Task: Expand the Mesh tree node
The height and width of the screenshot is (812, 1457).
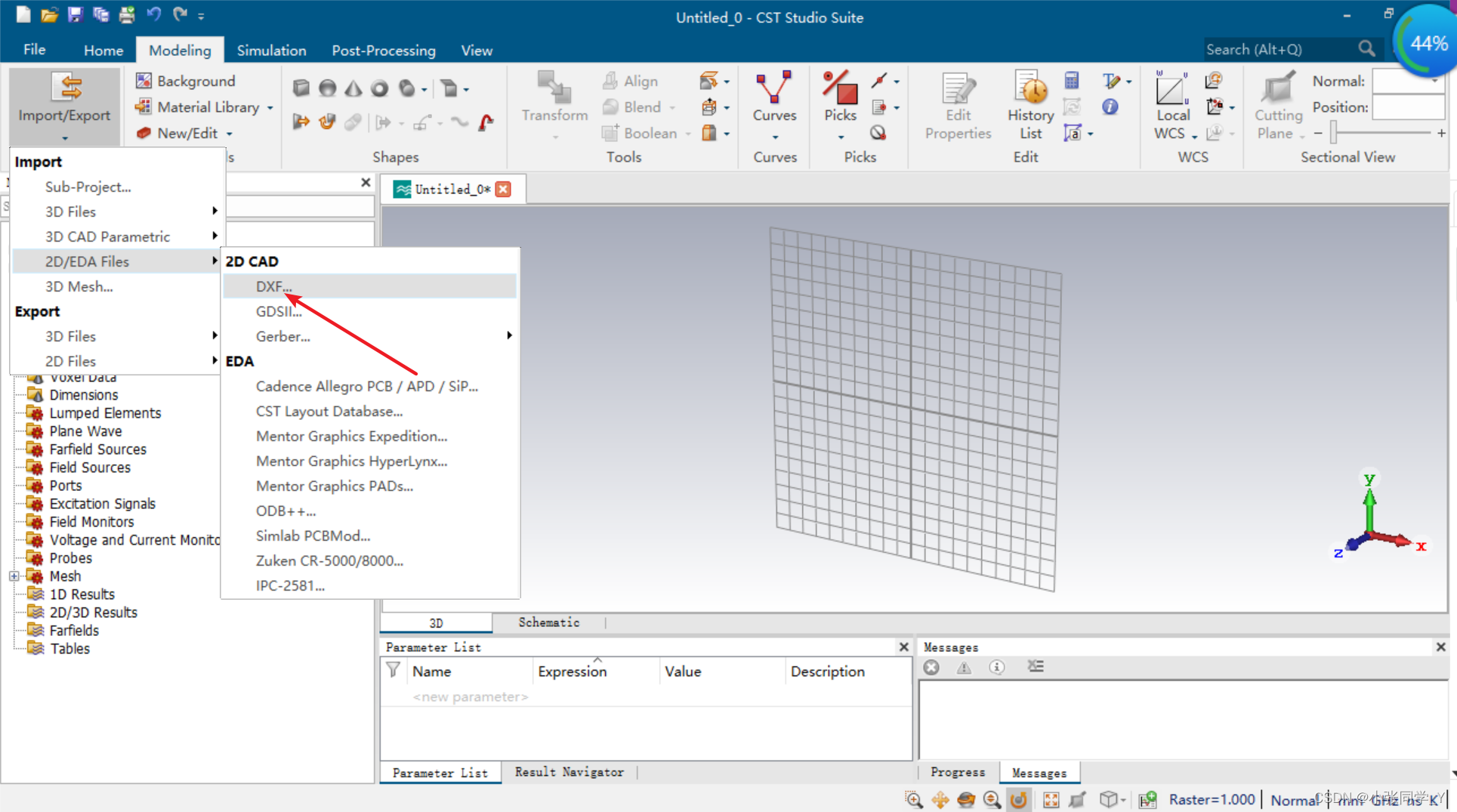Action: click(x=14, y=576)
